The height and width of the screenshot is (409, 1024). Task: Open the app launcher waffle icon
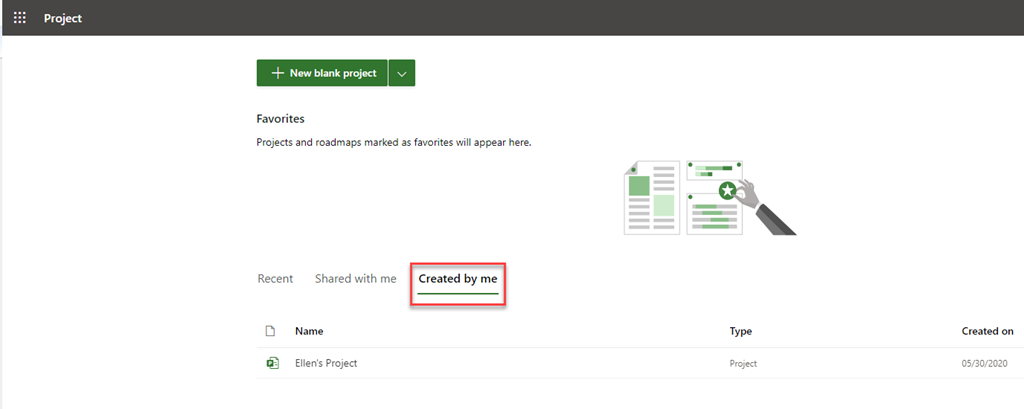pos(20,18)
